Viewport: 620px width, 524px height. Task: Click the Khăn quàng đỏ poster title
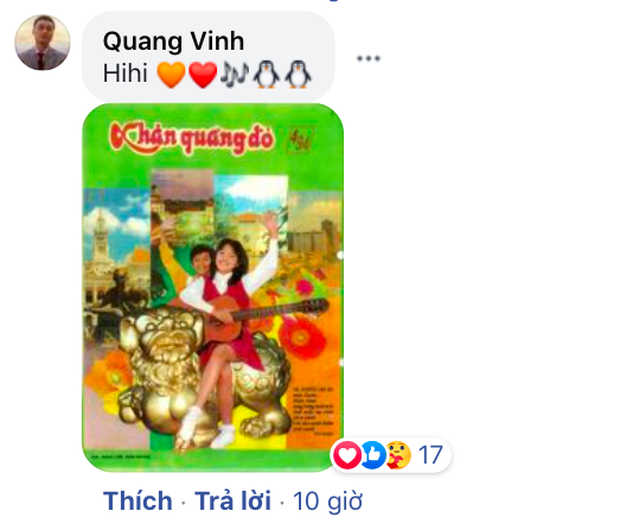[192, 138]
